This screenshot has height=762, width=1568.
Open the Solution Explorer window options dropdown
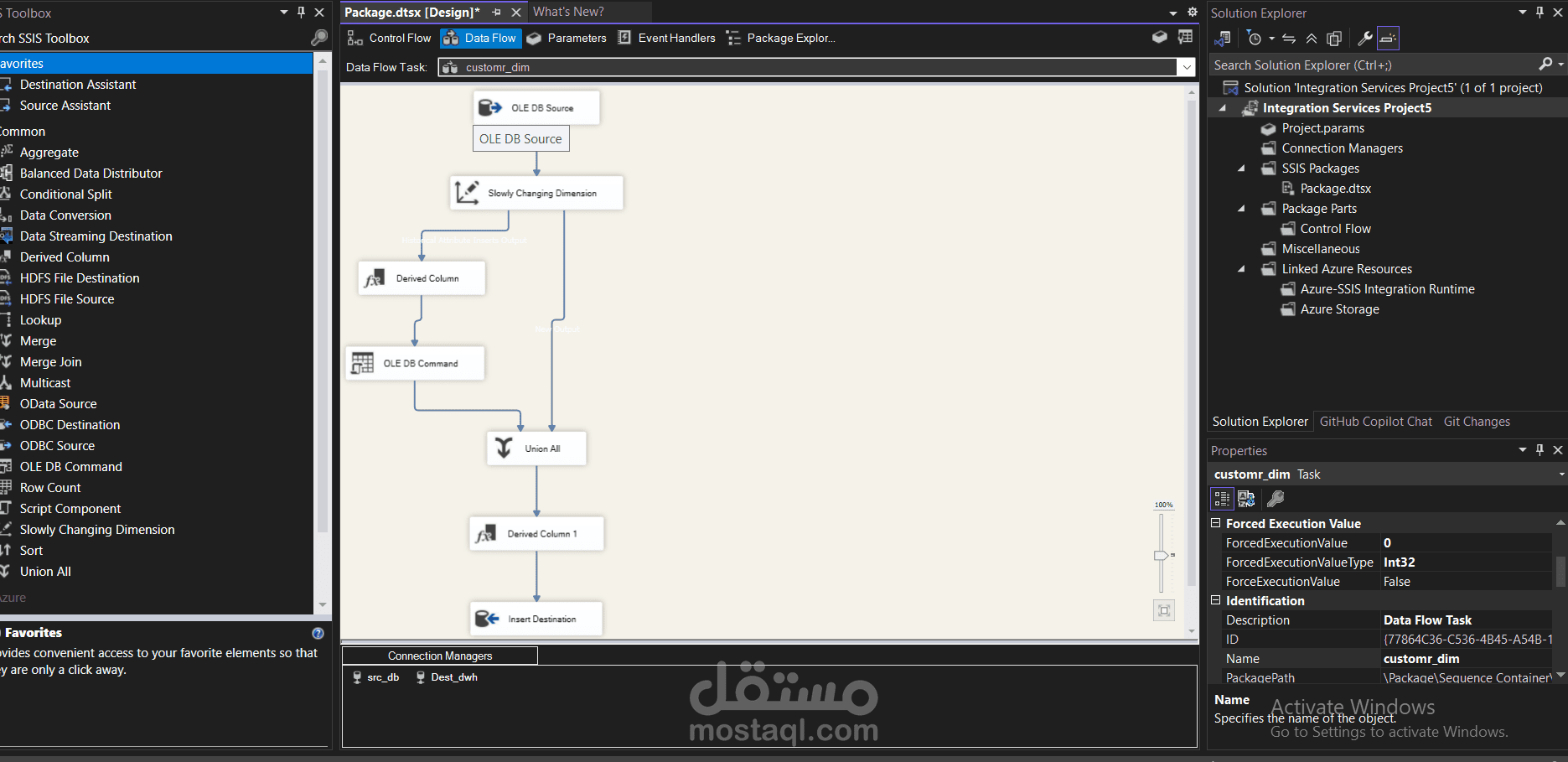pyautogui.click(x=1523, y=13)
